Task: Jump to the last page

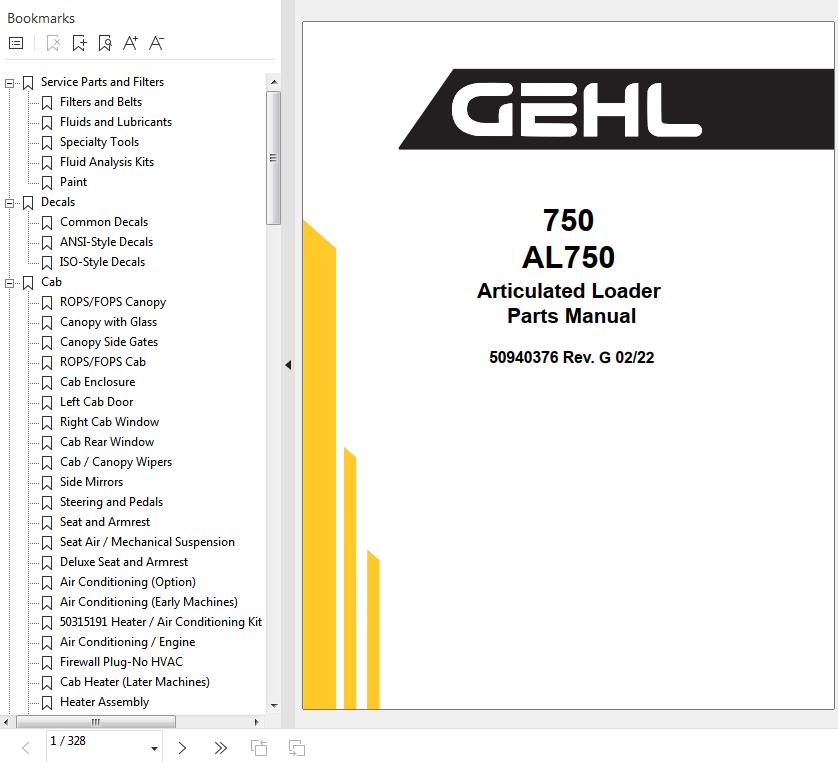Action: click(x=220, y=748)
